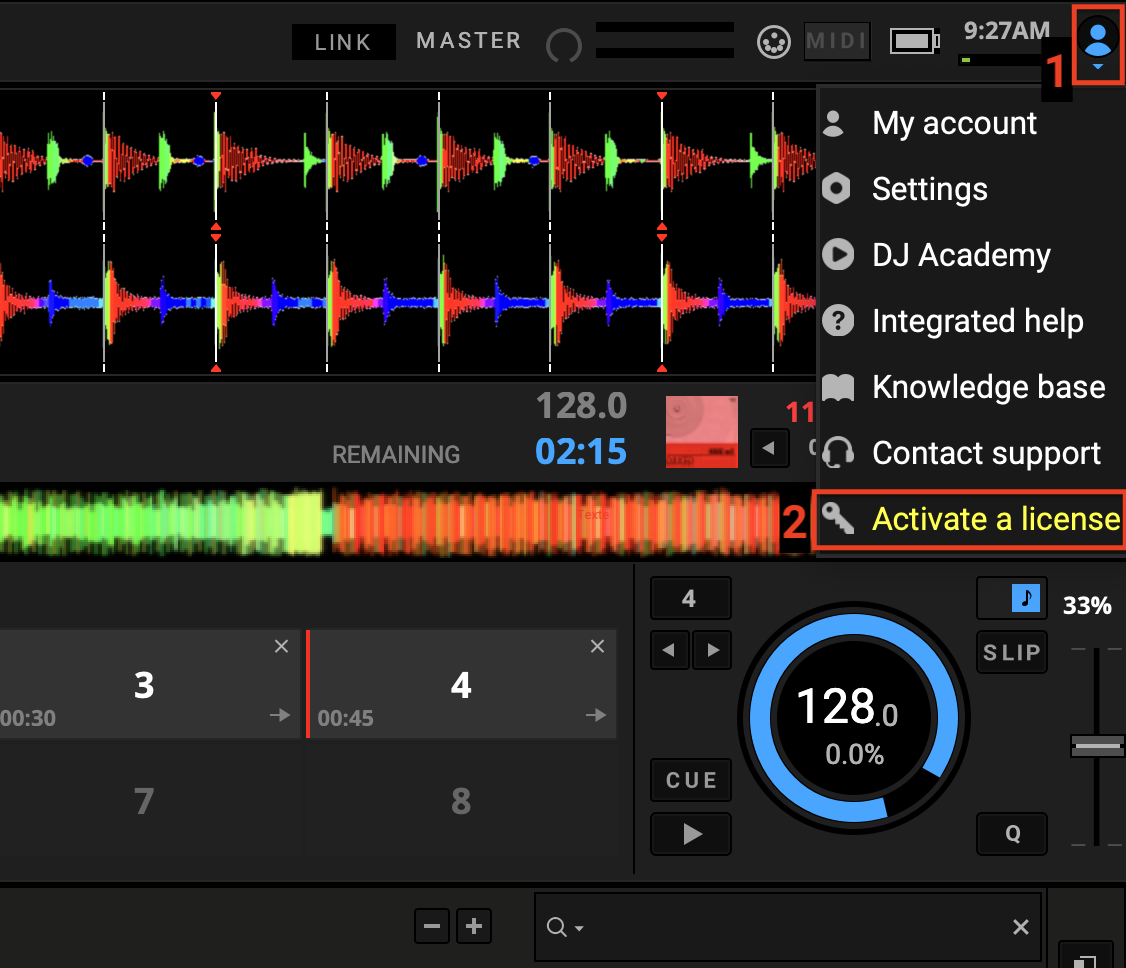Increase the loop length with right arrow
Image resolution: width=1126 pixels, height=968 pixels.
(x=713, y=650)
